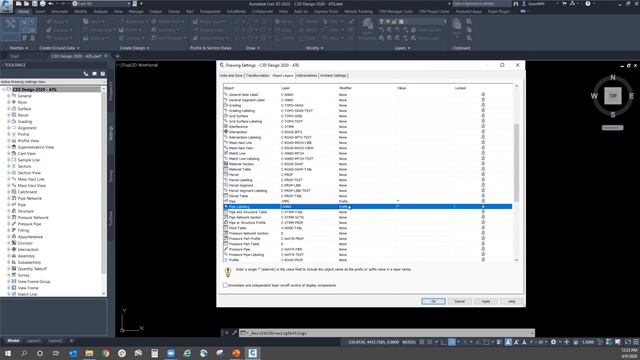Screen dimensions: 640x360
Task: Click the N compass direction on the ViewCube
Action: 613,78
